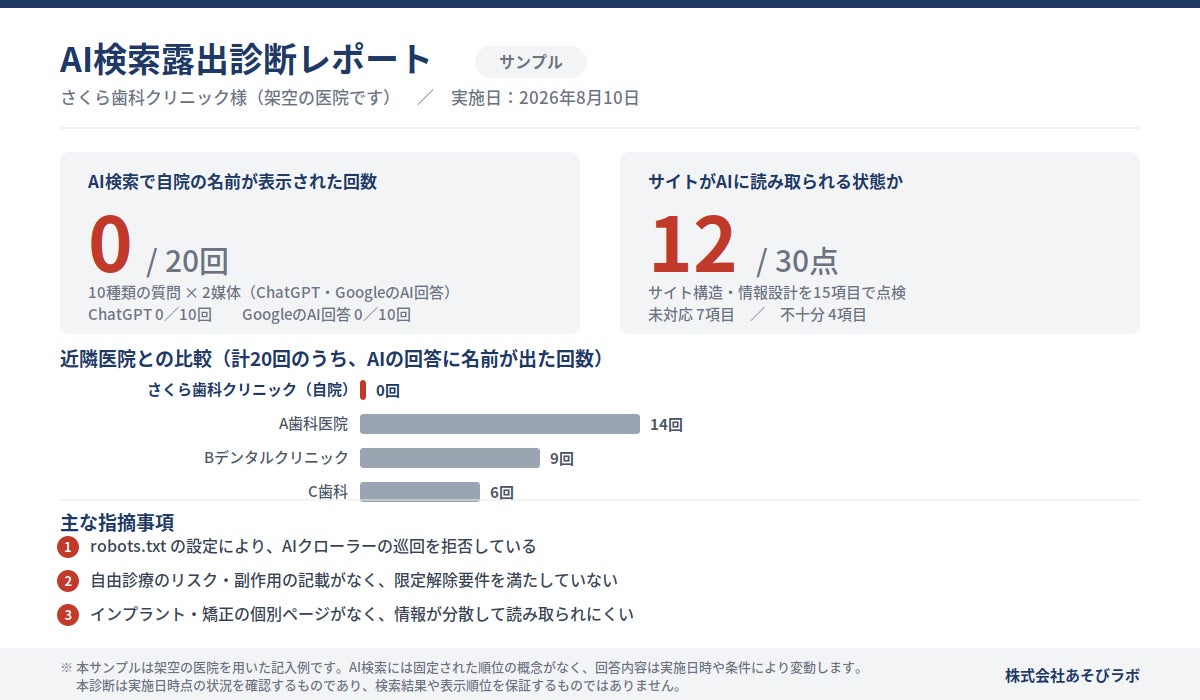Click the red number 1 badge
Image resolution: width=1200 pixels, height=700 pixels.
click(68, 547)
